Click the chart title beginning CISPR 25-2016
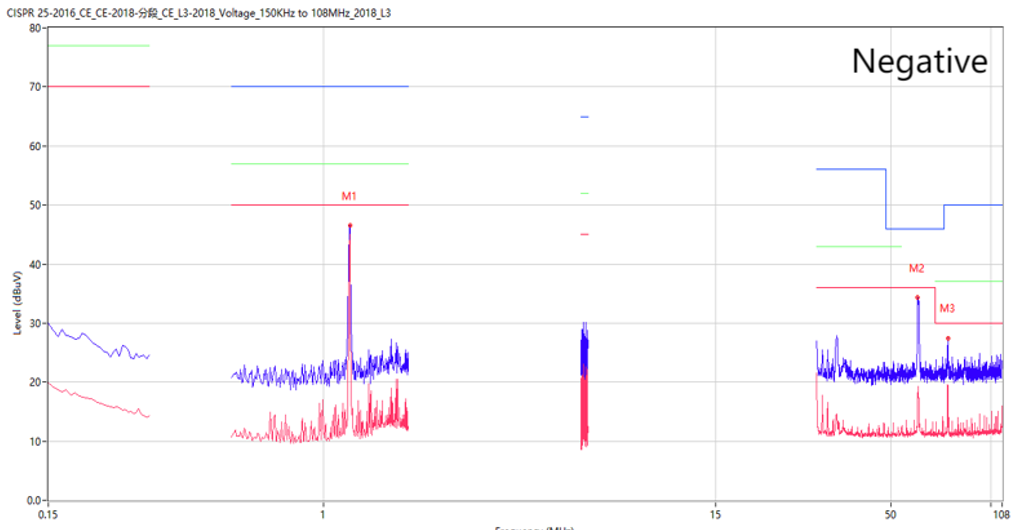The width and height of the screenshot is (1021, 530). click(x=199, y=13)
